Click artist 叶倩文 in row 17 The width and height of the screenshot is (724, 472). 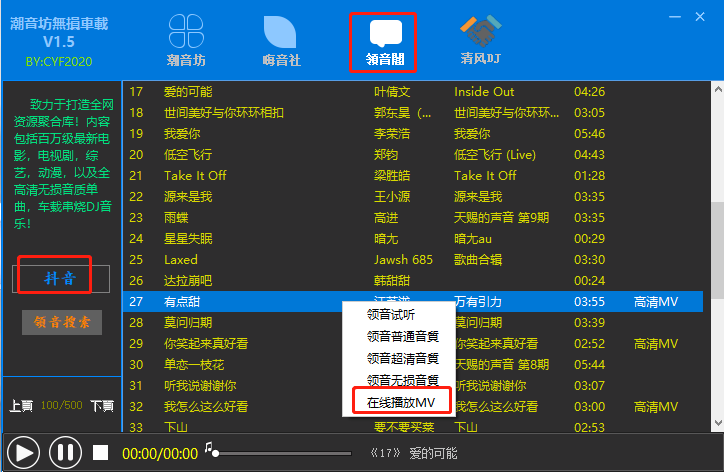(392, 91)
